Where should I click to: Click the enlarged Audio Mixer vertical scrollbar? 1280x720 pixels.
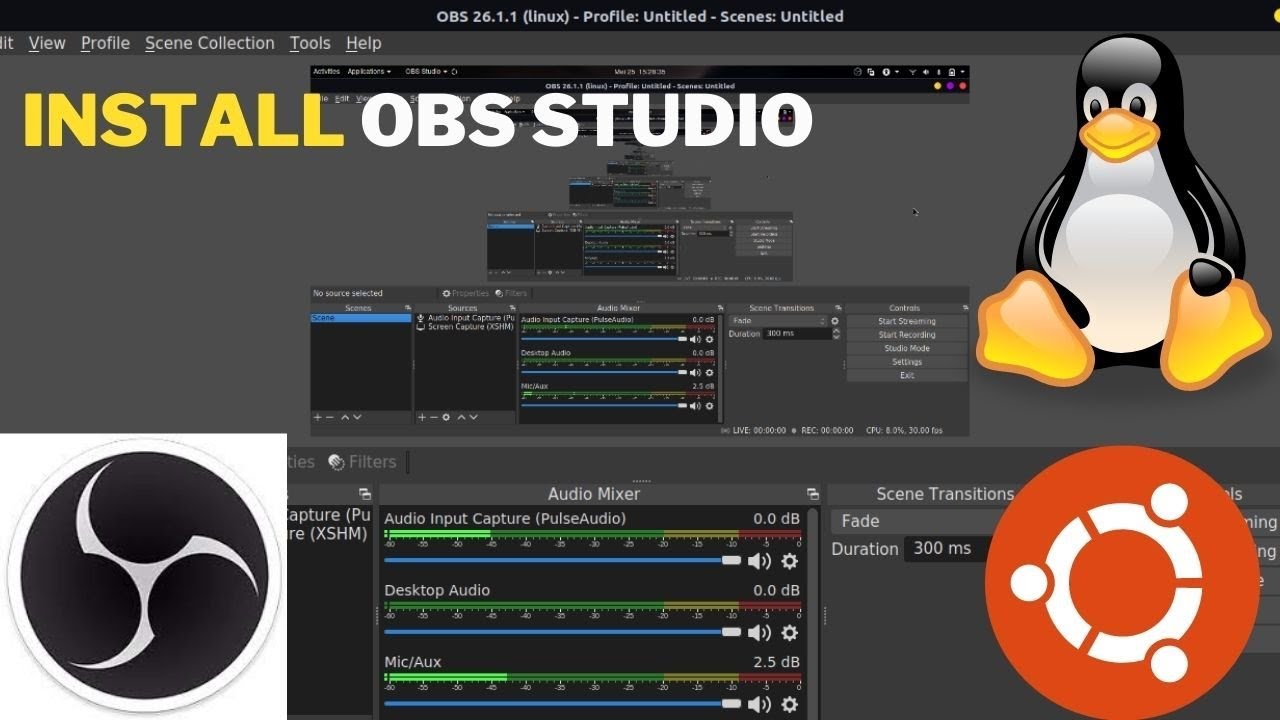pos(813,613)
